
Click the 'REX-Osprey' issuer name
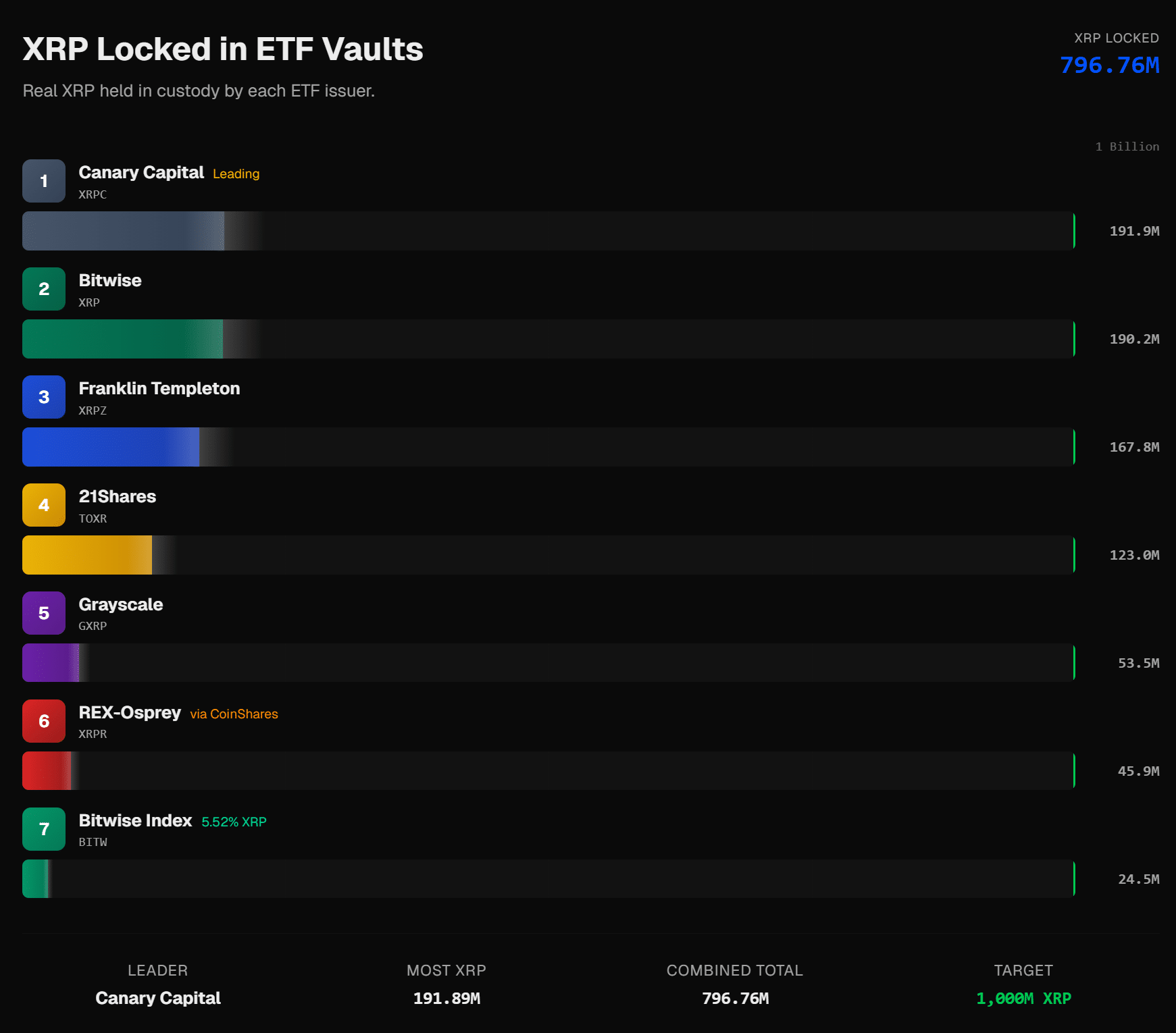pos(130,713)
